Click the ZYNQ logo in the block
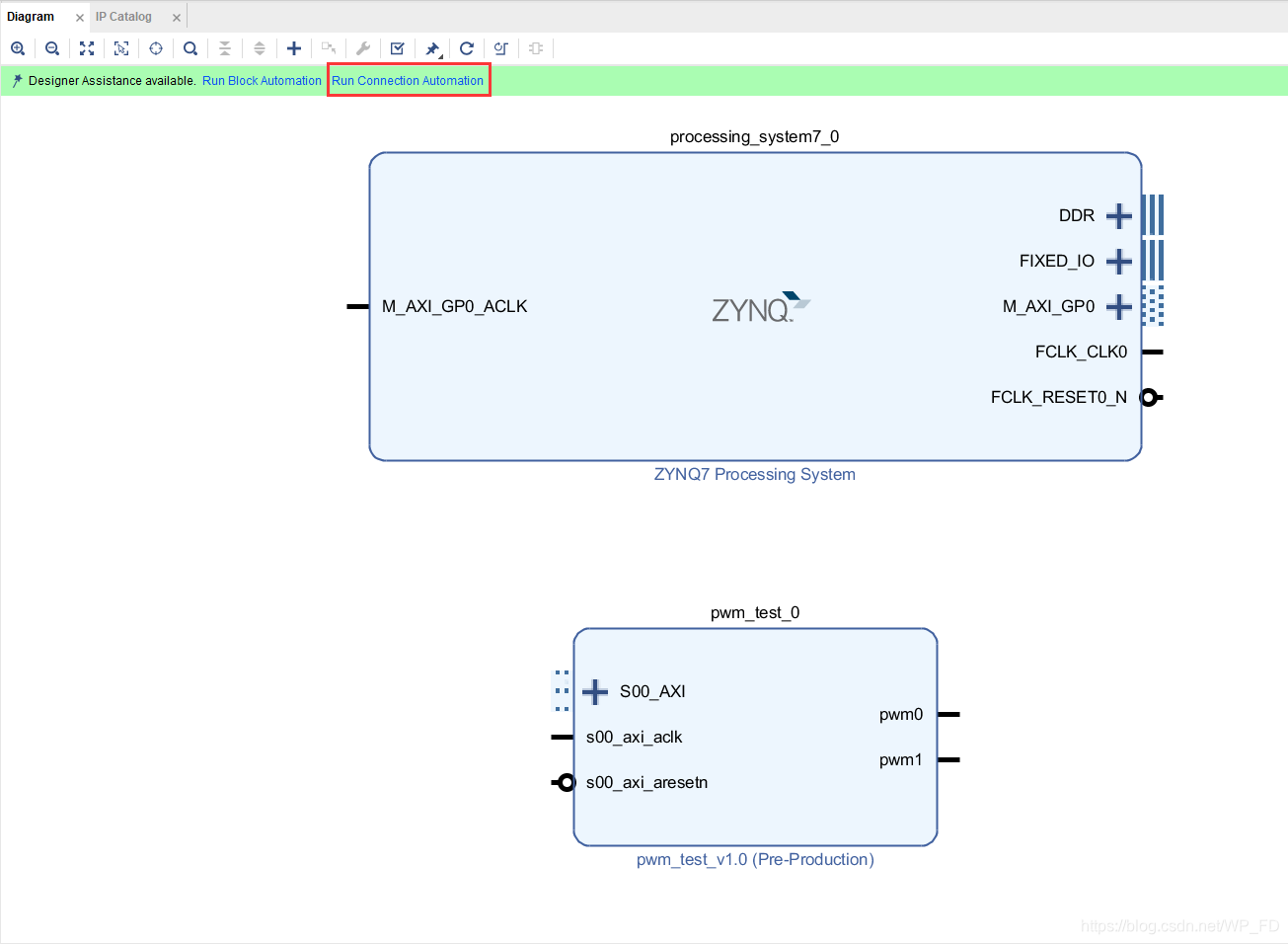Screen dimensions: 1288x944 coord(761,307)
